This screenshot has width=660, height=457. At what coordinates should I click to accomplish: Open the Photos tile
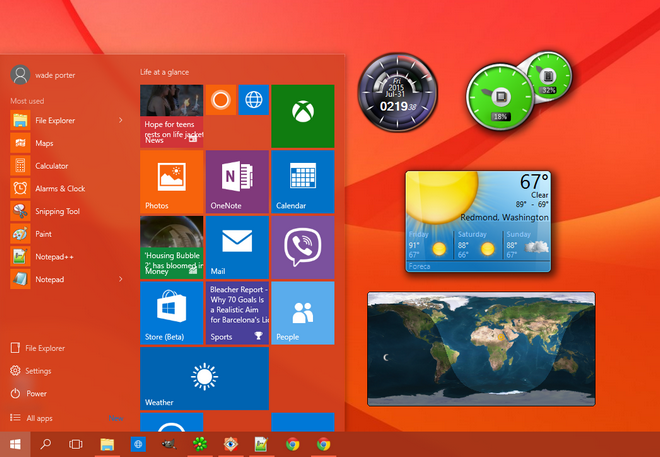pyautogui.click(x=172, y=182)
